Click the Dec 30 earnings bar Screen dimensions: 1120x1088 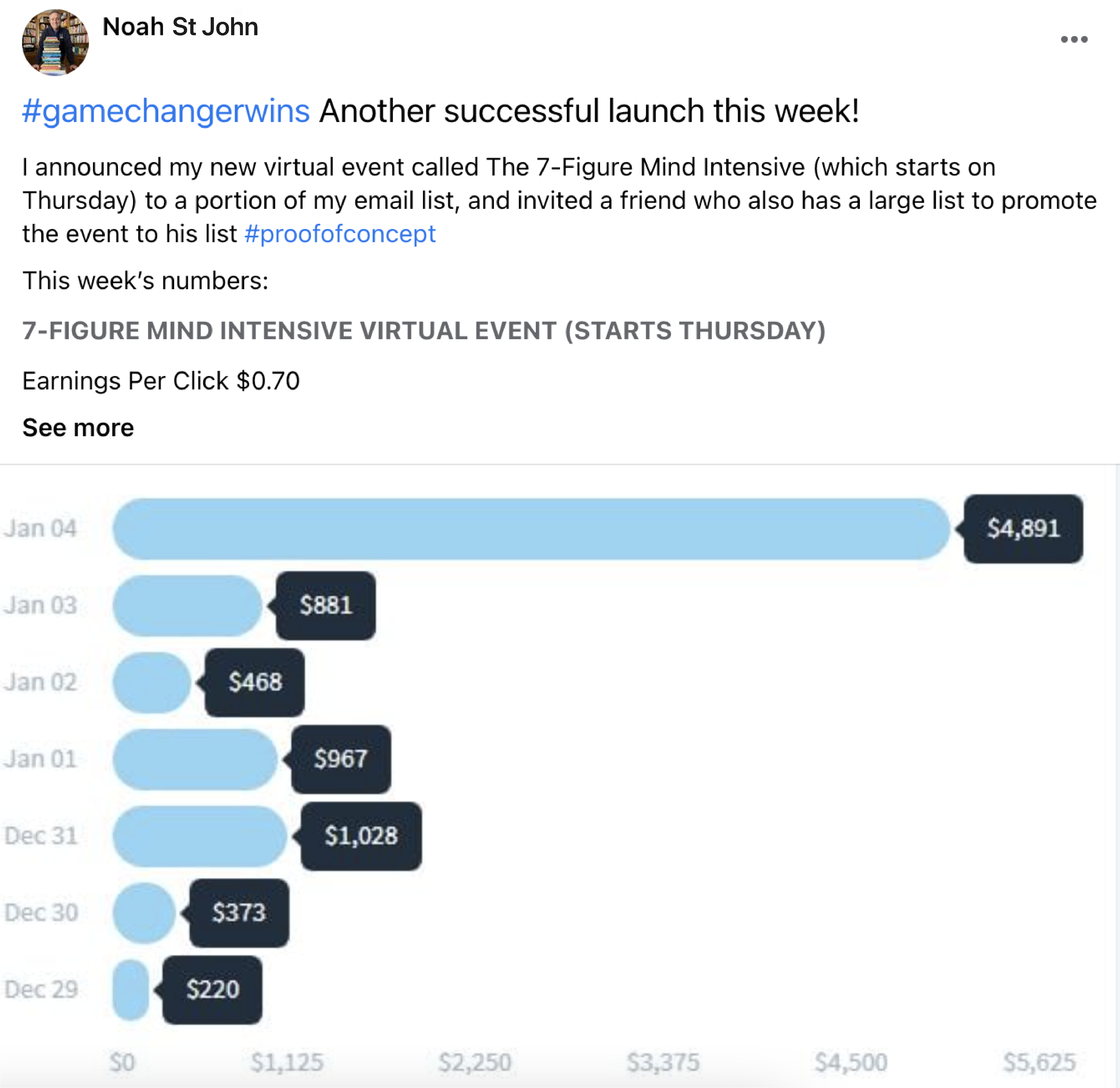point(144,912)
